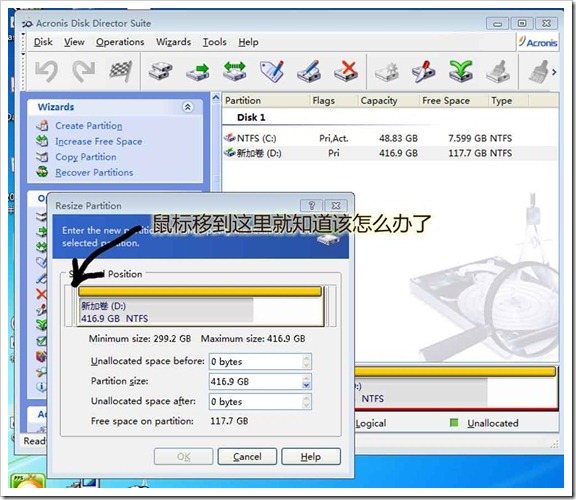Click the Resize Partition dialog question-mark button
576x500 pixels.
click(311, 205)
